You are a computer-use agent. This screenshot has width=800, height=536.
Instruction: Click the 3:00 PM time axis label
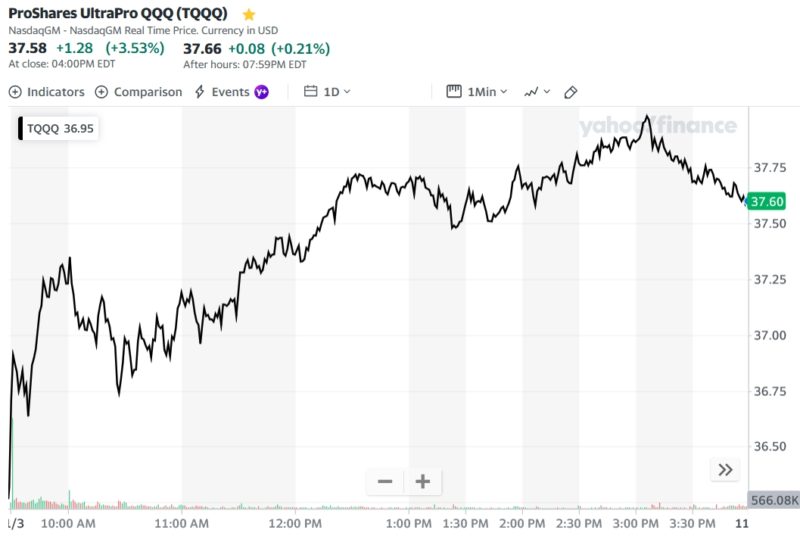[x=636, y=523]
